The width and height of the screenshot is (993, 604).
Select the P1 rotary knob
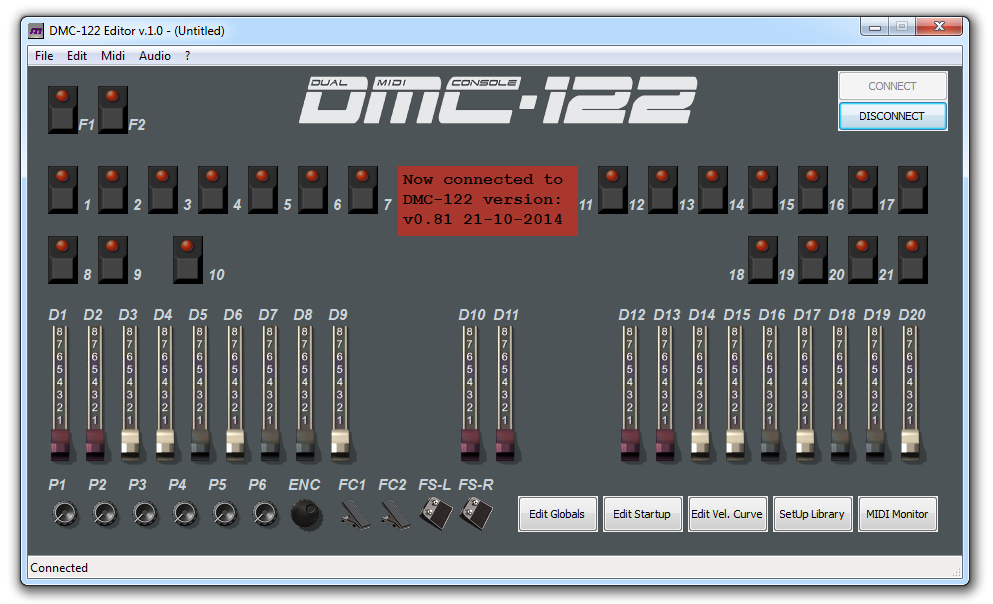point(65,513)
